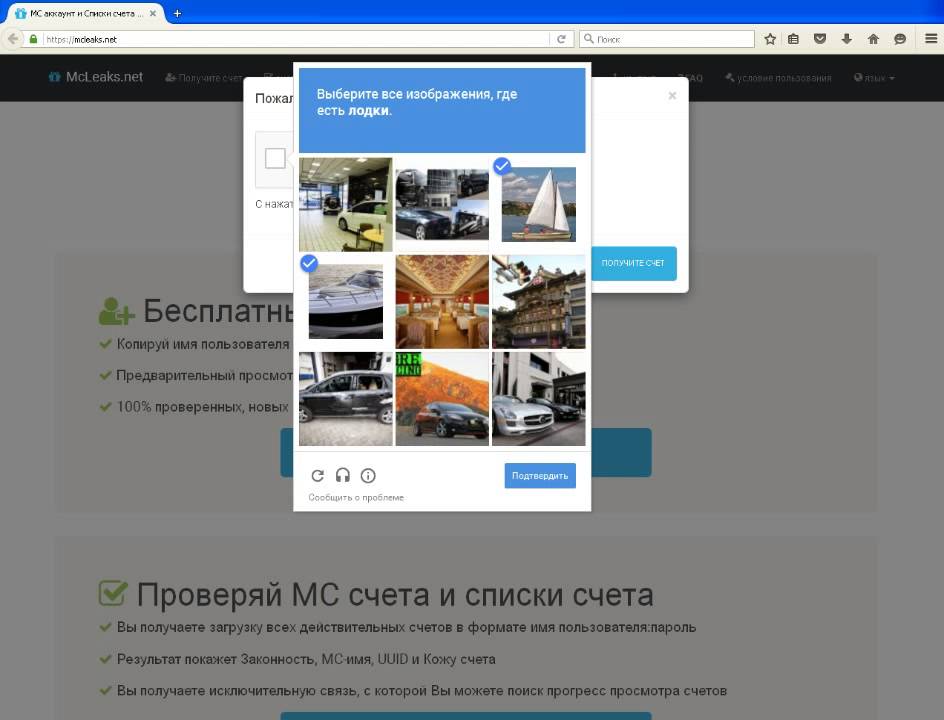Open chat bubble toolbar icon
The image size is (944, 720).
pyautogui.click(x=900, y=39)
